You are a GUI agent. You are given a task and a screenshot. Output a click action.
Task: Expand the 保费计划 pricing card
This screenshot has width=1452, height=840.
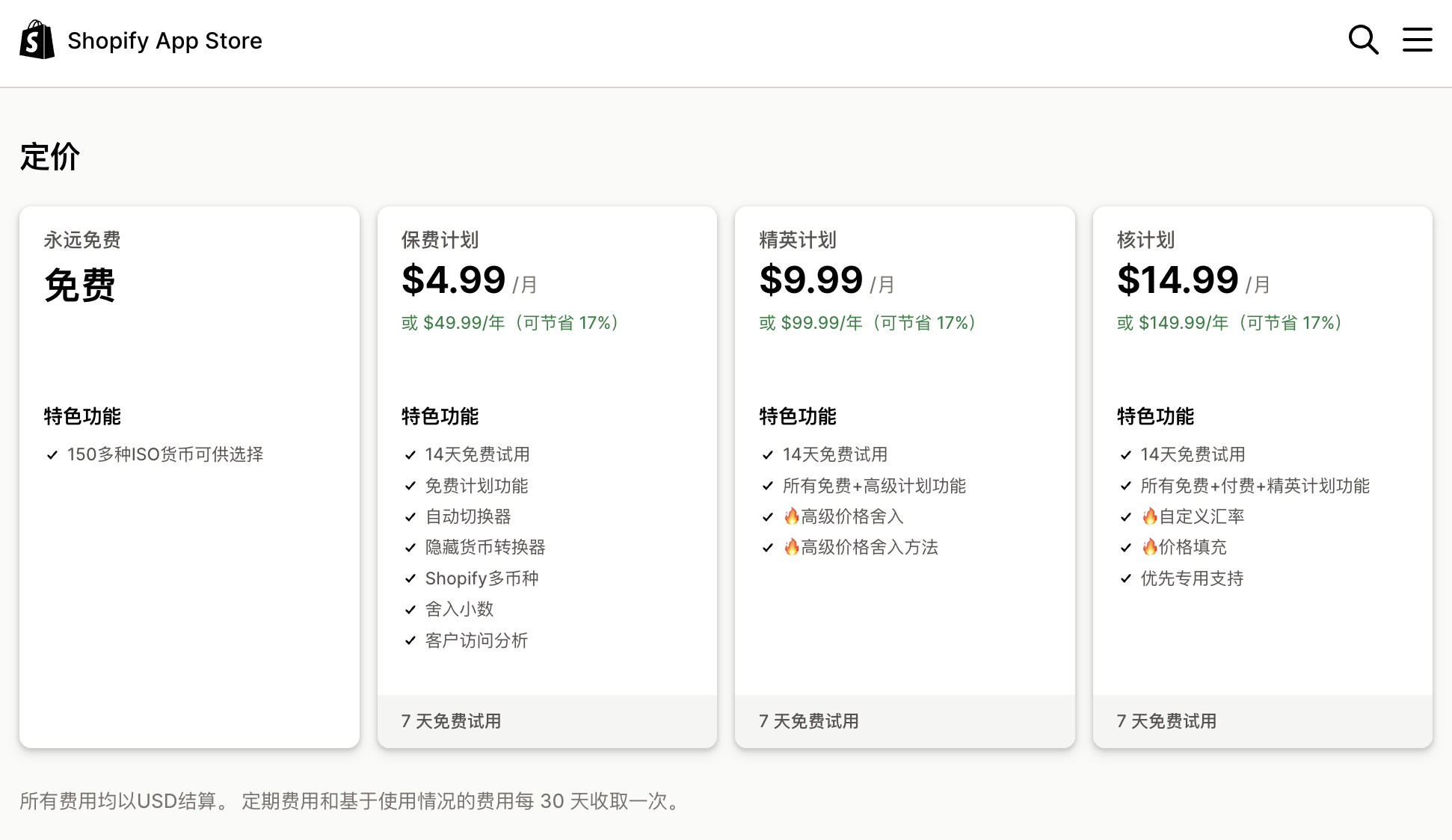[x=547, y=478]
